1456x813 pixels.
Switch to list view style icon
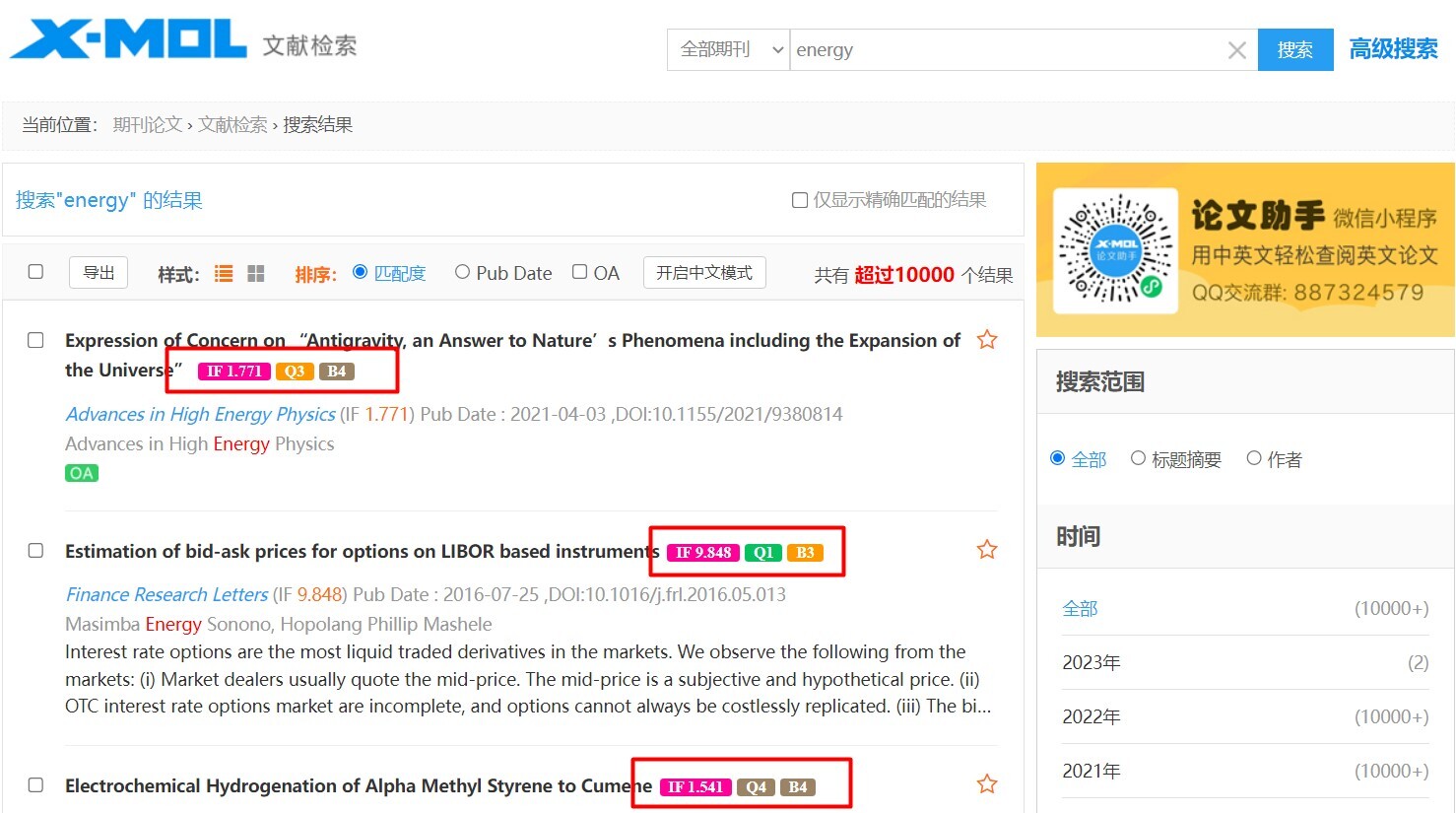tap(225, 274)
